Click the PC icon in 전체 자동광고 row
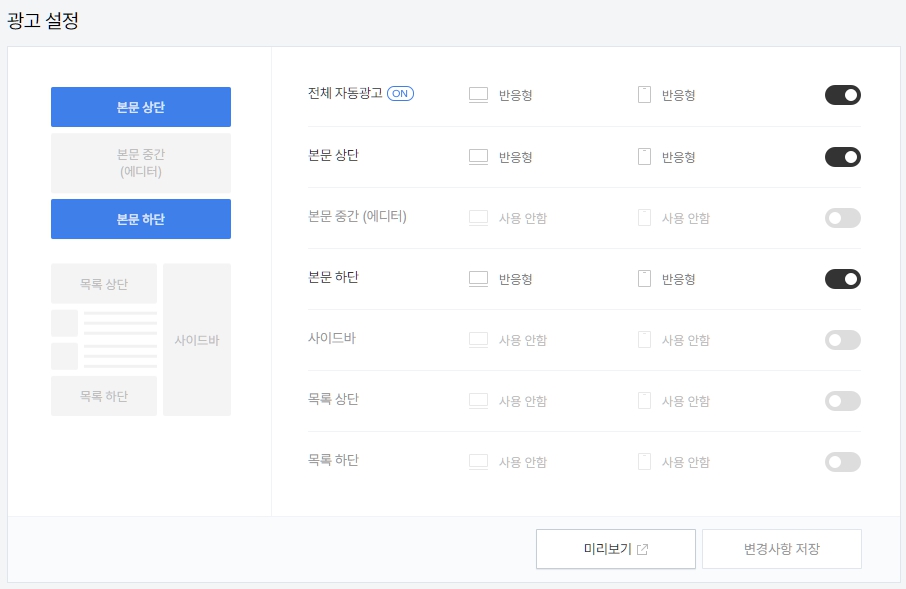Screen dimensions: 906x589 coord(478,95)
